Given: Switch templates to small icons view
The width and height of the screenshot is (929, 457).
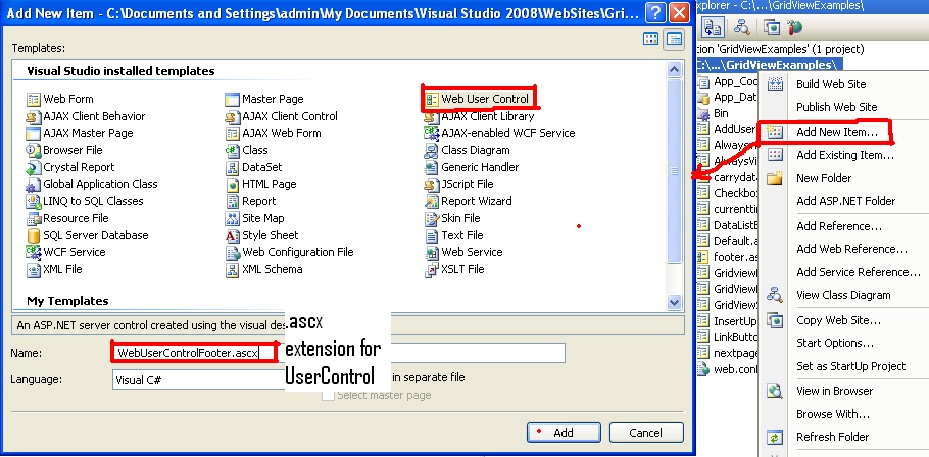Looking at the screenshot, I should pos(674,39).
